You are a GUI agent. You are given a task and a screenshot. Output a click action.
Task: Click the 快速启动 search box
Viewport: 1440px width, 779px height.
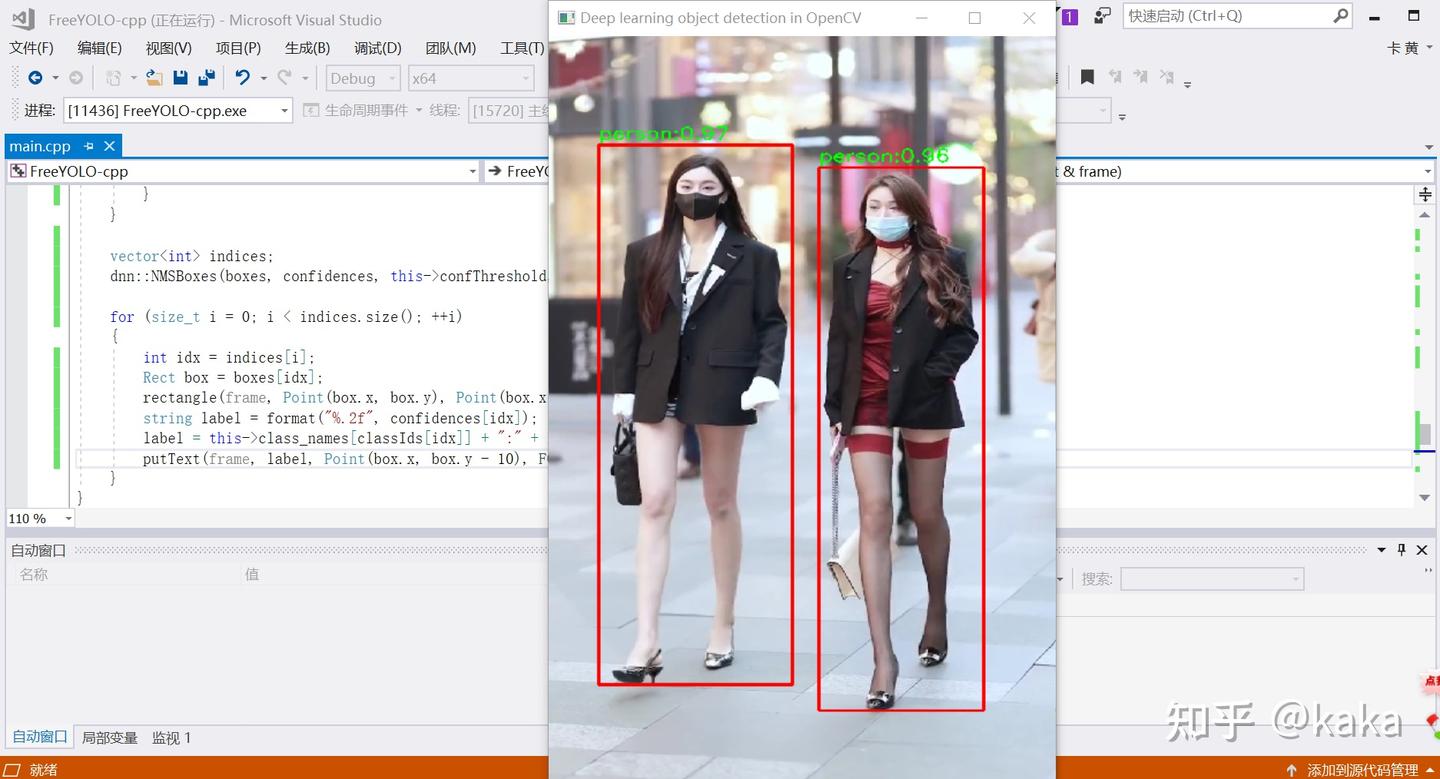[1237, 16]
